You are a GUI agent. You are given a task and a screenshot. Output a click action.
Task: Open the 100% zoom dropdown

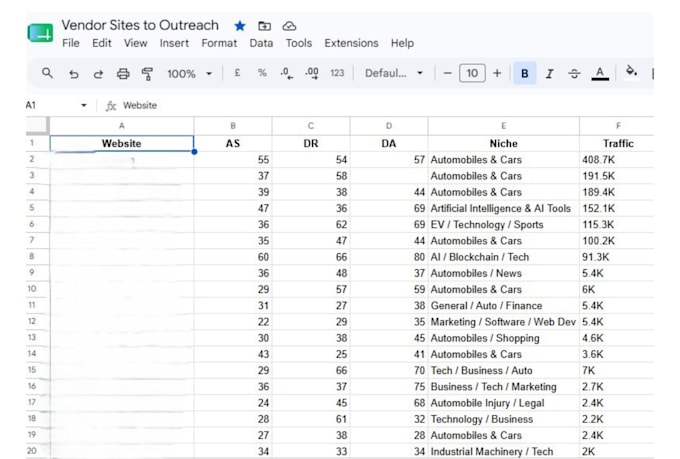(x=190, y=74)
